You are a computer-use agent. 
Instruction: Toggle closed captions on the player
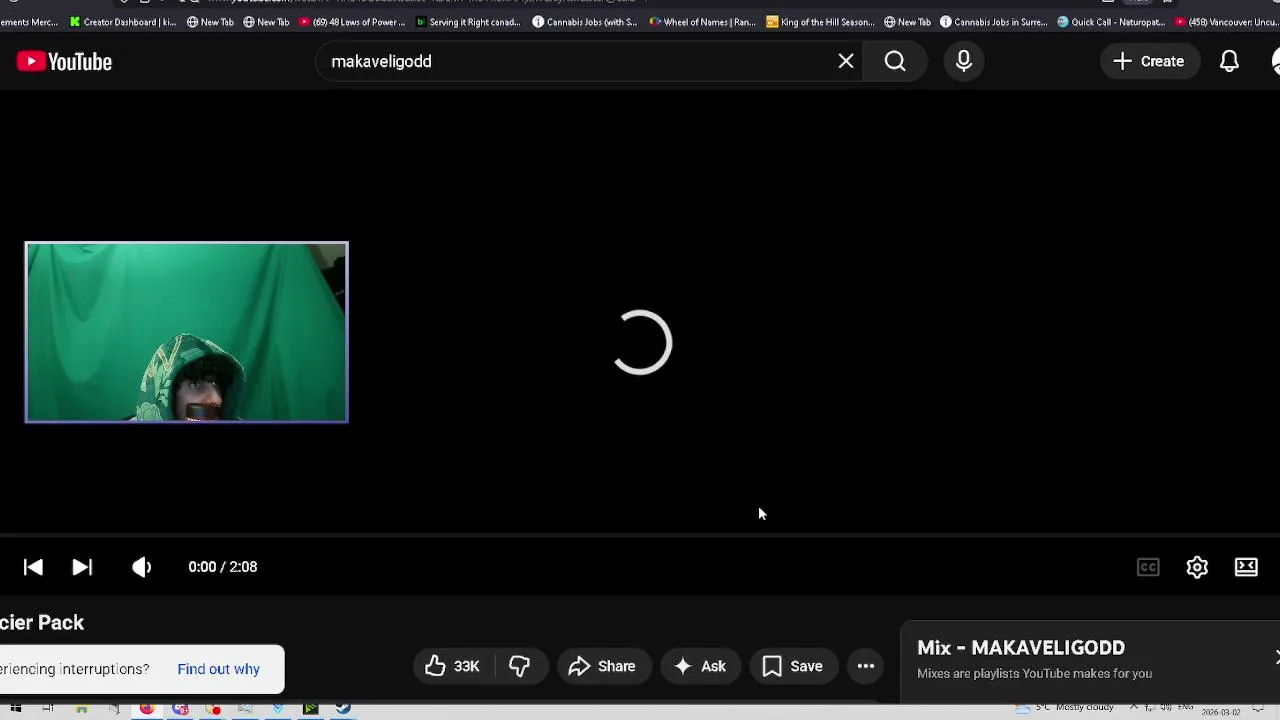1148,567
